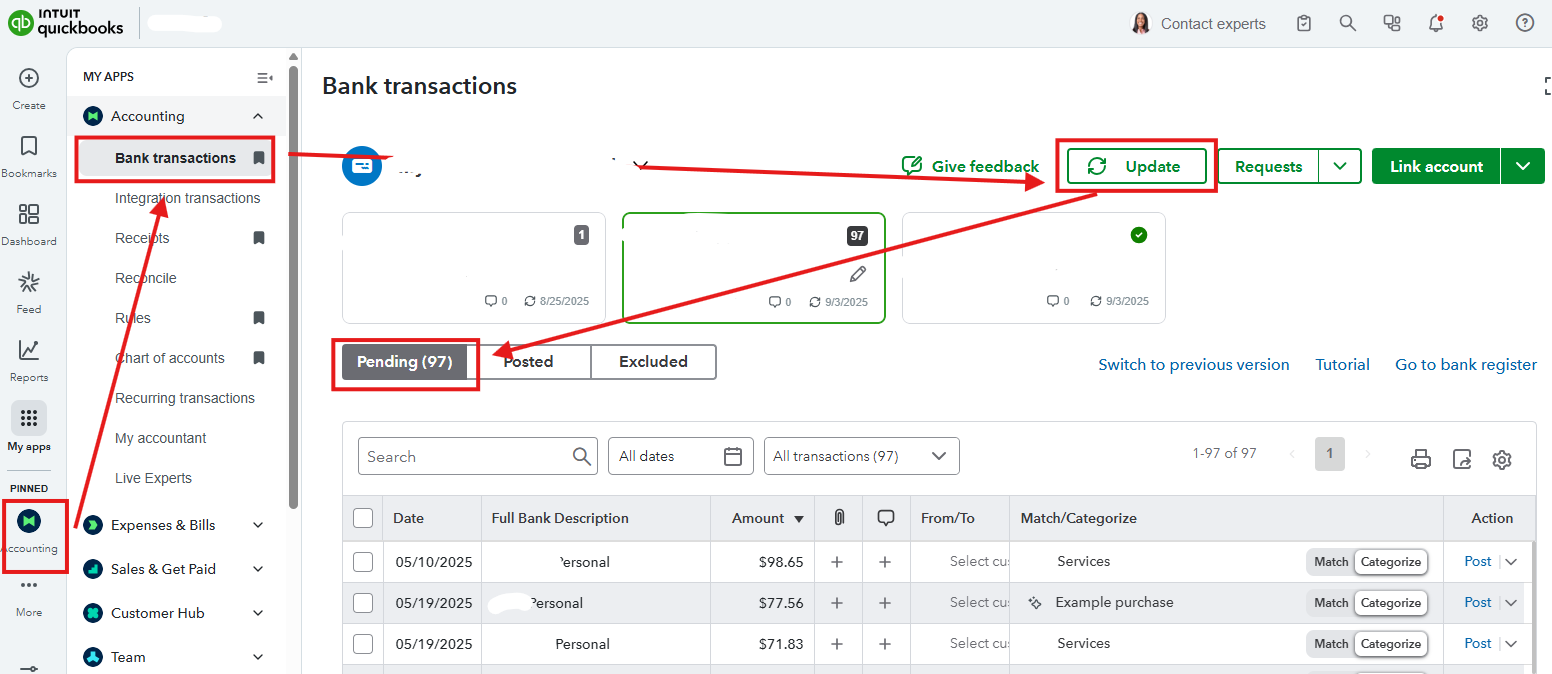The image size is (1552, 674).
Task: Switch to the Excluded tab
Action: tap(653, 362)
